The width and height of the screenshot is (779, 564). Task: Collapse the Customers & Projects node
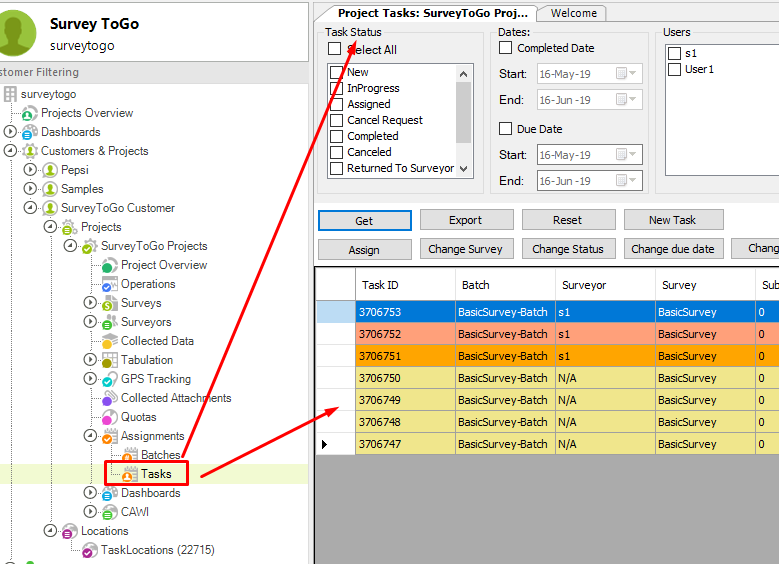point(9,151)
